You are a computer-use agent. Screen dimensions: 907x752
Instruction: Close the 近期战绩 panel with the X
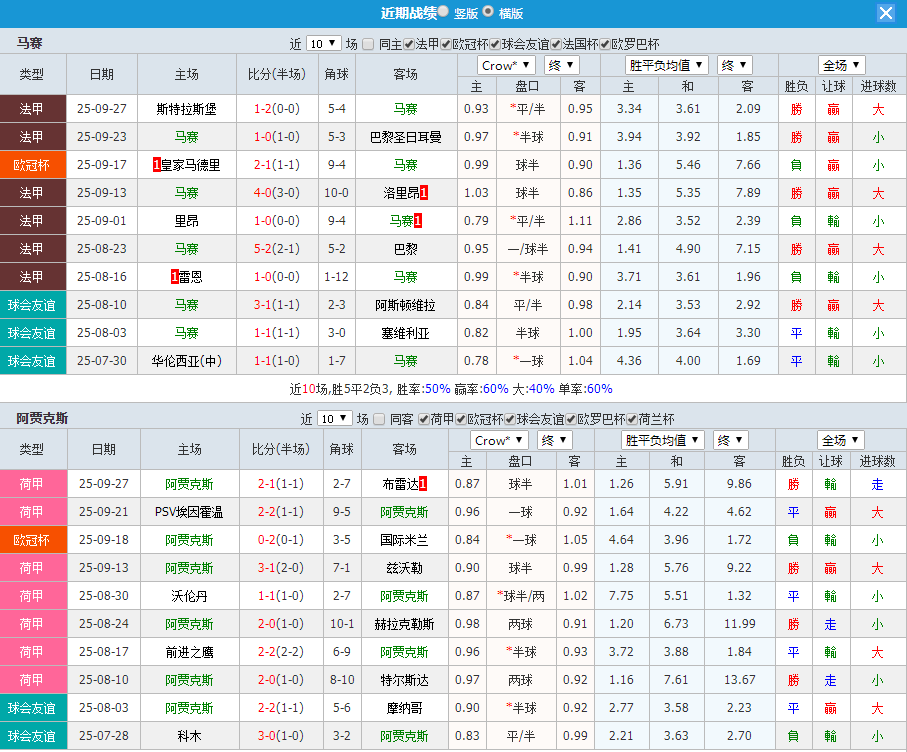pyautogui.click(x=888, y=13)
